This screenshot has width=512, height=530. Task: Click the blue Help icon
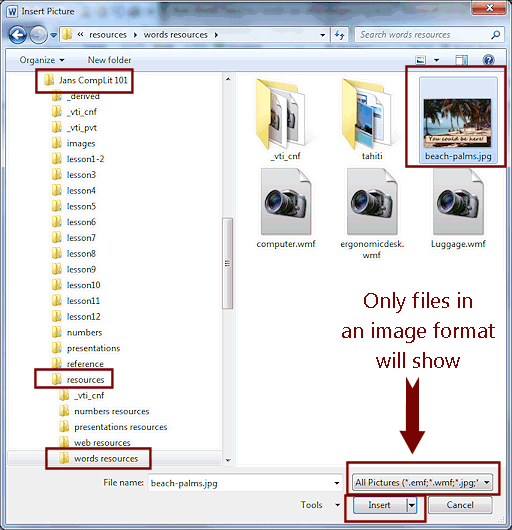[x=489, y=60]
